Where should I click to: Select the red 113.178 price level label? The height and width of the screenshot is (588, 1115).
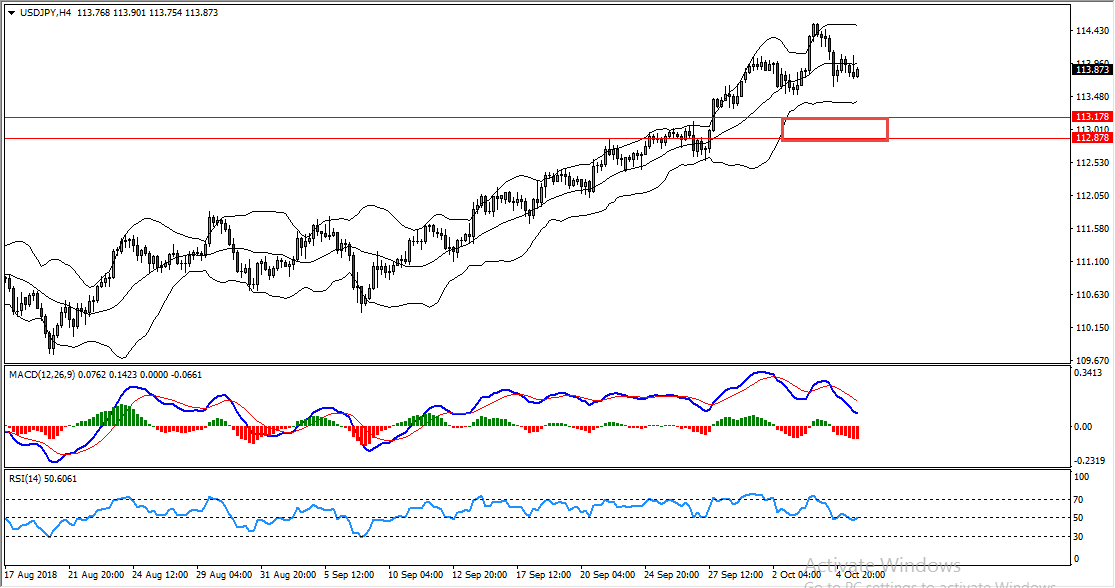1092,117
